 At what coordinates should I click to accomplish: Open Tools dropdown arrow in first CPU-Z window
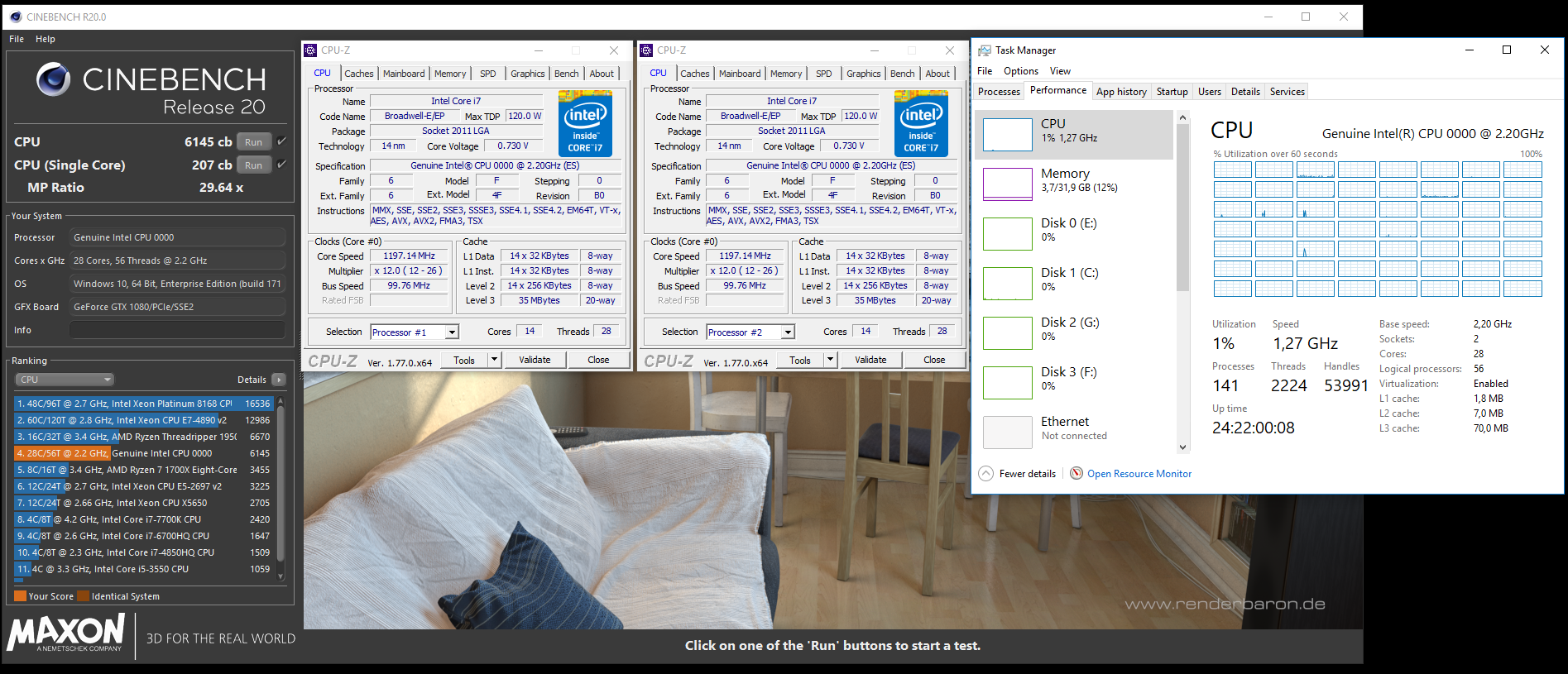click(x=494, y=360)
